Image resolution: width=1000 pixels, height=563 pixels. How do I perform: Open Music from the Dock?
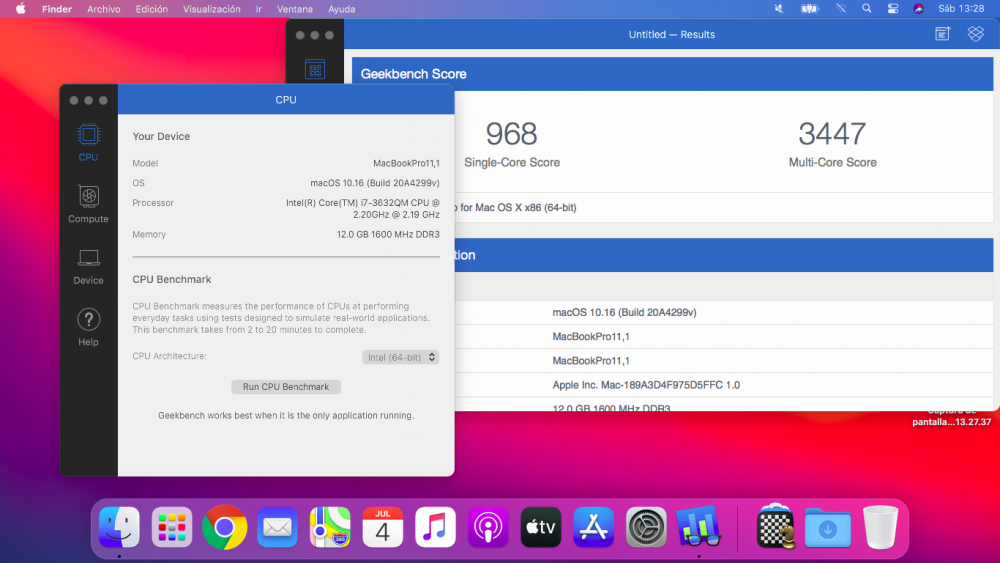[436, 527]
